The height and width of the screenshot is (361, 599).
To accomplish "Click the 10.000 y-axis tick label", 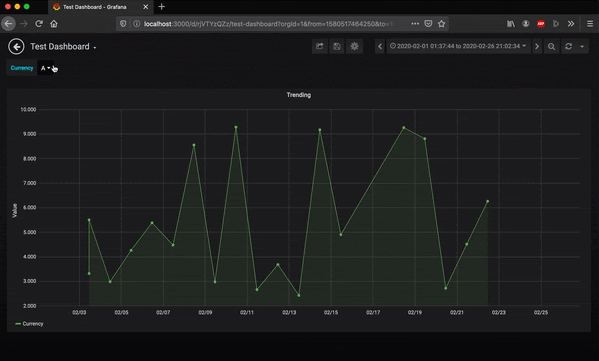I will [x=28, y=110].
